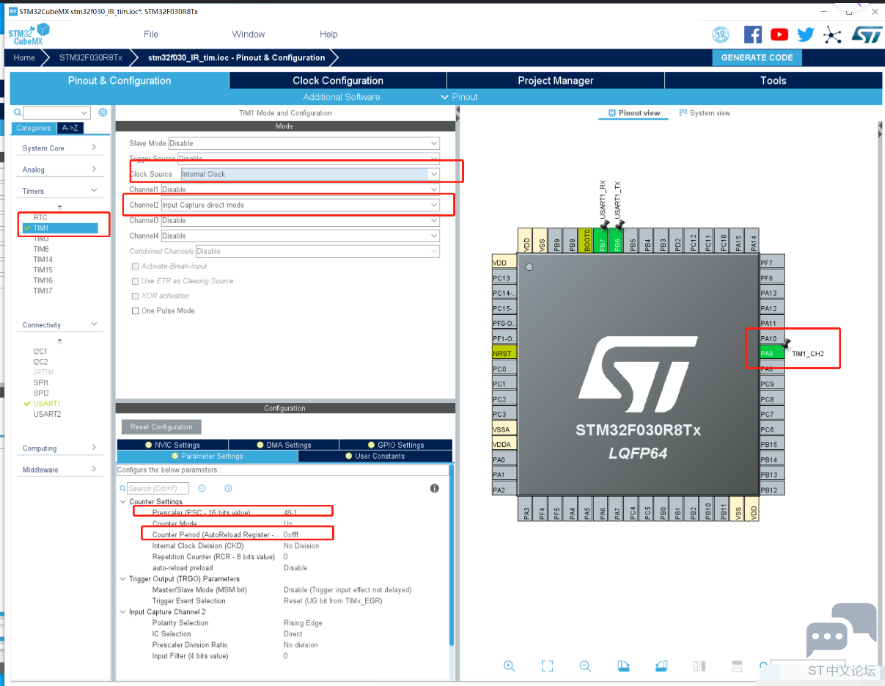Screen dimensions: 885x686
Task: Click STM32F030R8Tx breadcrumb
Action: click(x=91, y=58)
